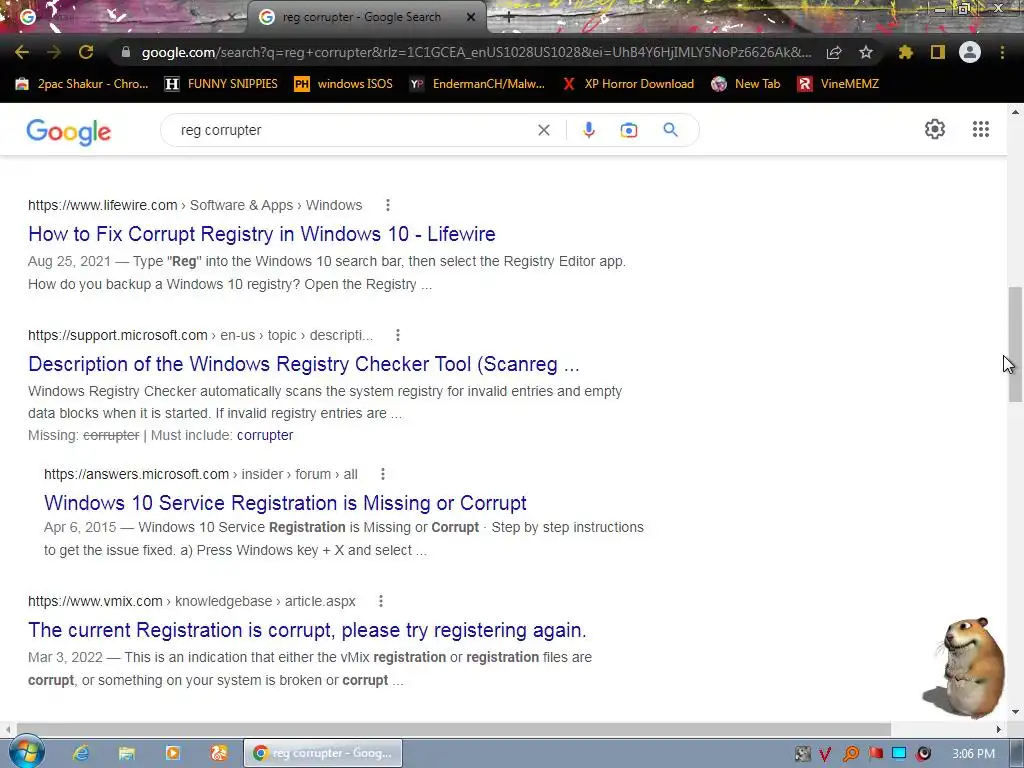Click the horizontal scrollbar thumb
Image resolution: width=1024 pixels, height=768 pixels.
click(453, 729)
